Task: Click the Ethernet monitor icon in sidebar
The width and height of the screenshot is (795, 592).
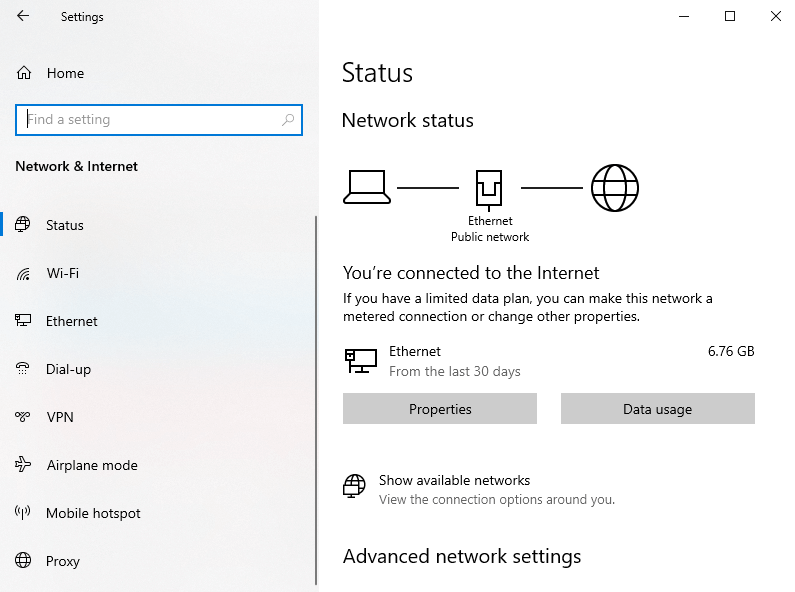Action: (23, 321)
